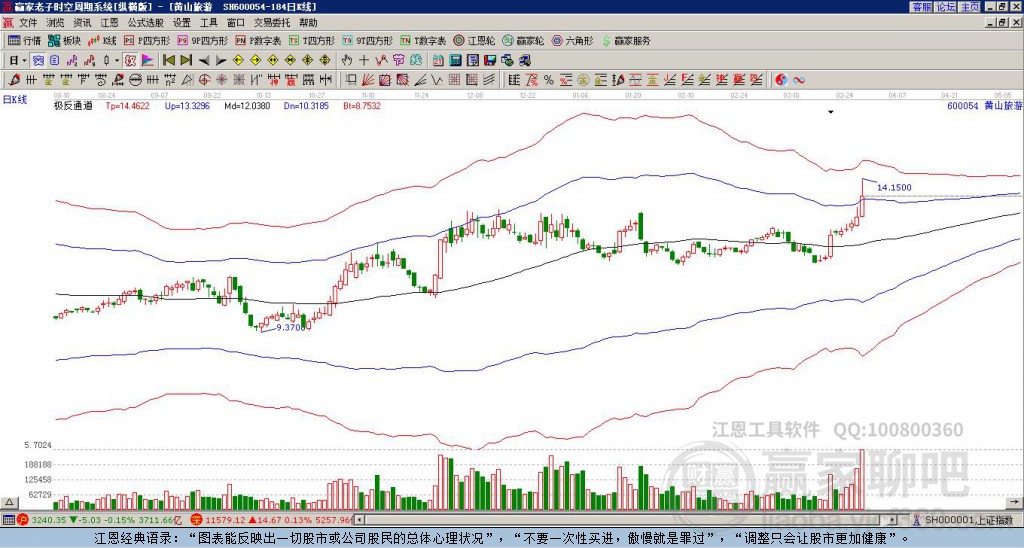Screen dimensions: 1024x548
Task: Click the colorful triangle flag icon
Action: (x=148, y=61)
